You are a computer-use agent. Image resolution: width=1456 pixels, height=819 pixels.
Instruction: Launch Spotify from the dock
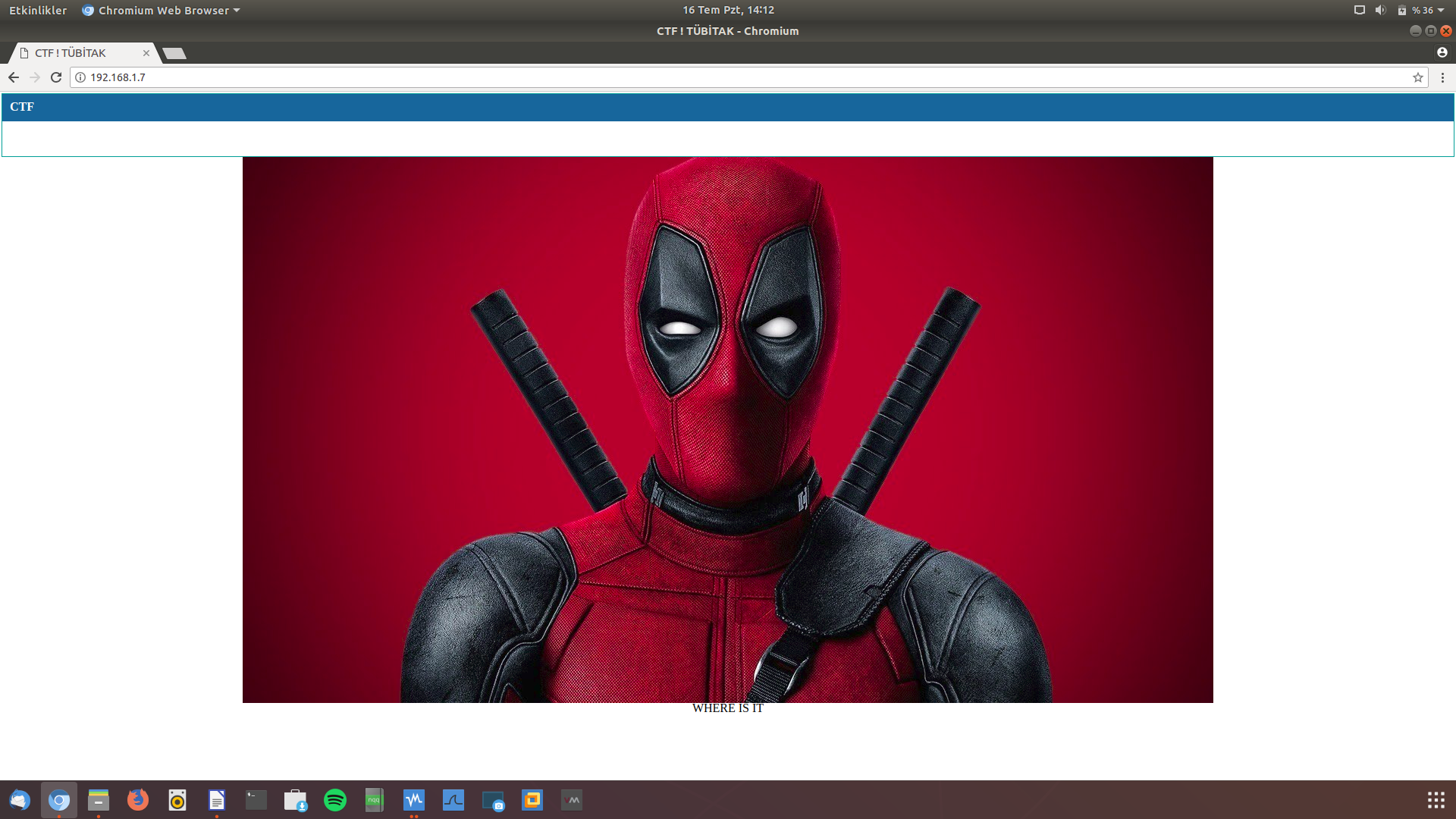tap(335, 800)
